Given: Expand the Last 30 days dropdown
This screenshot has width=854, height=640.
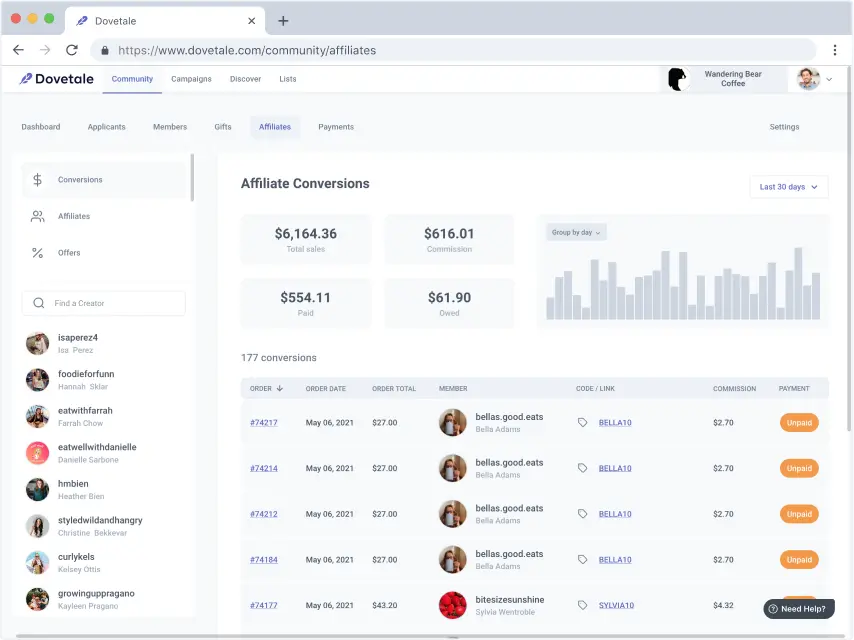Looking at the screenshot, I should [788, 187].
